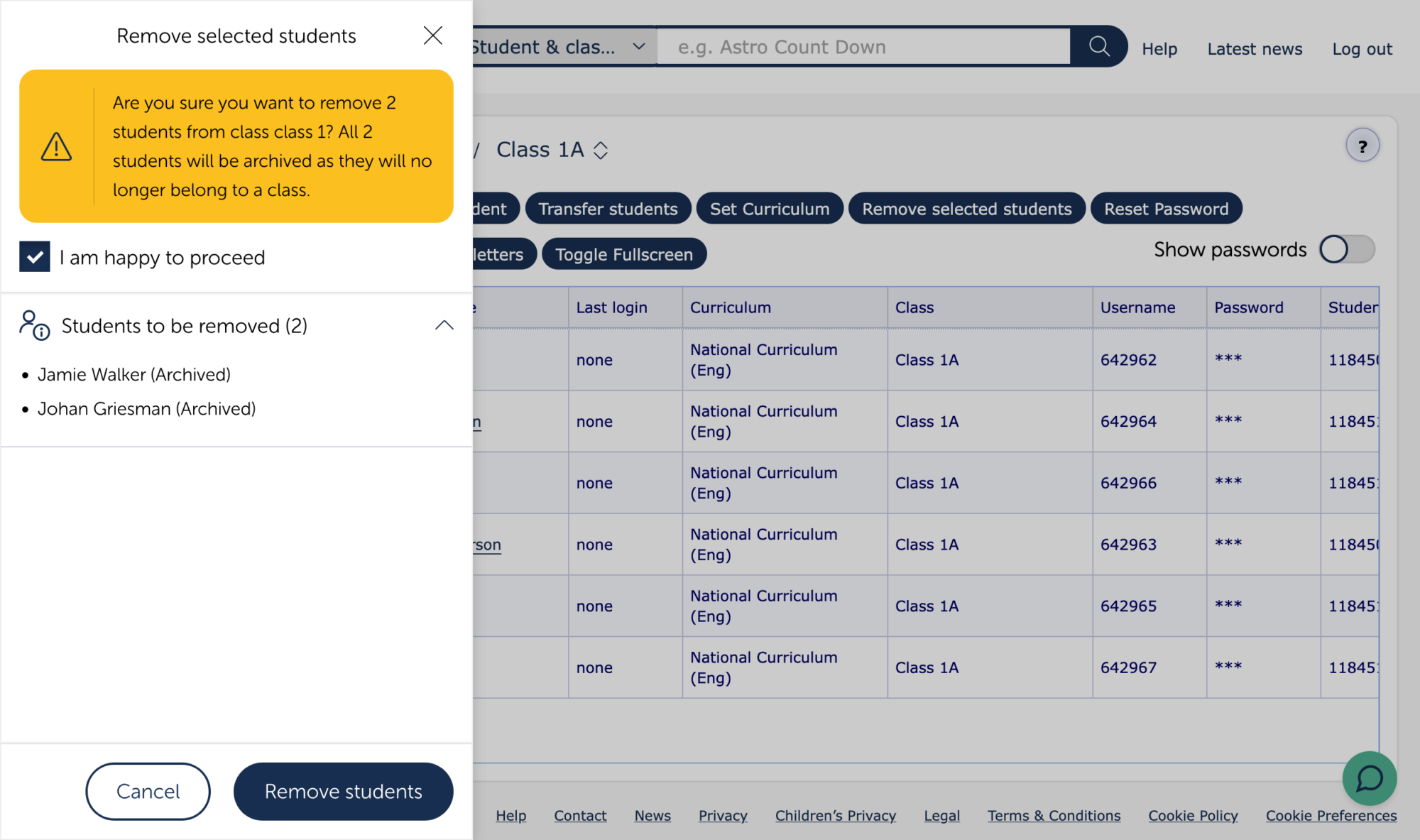Click the Astro Count Down search field
Viewport: 1420px width, 840px height.
pyautogui.click(x=863, y=47)
